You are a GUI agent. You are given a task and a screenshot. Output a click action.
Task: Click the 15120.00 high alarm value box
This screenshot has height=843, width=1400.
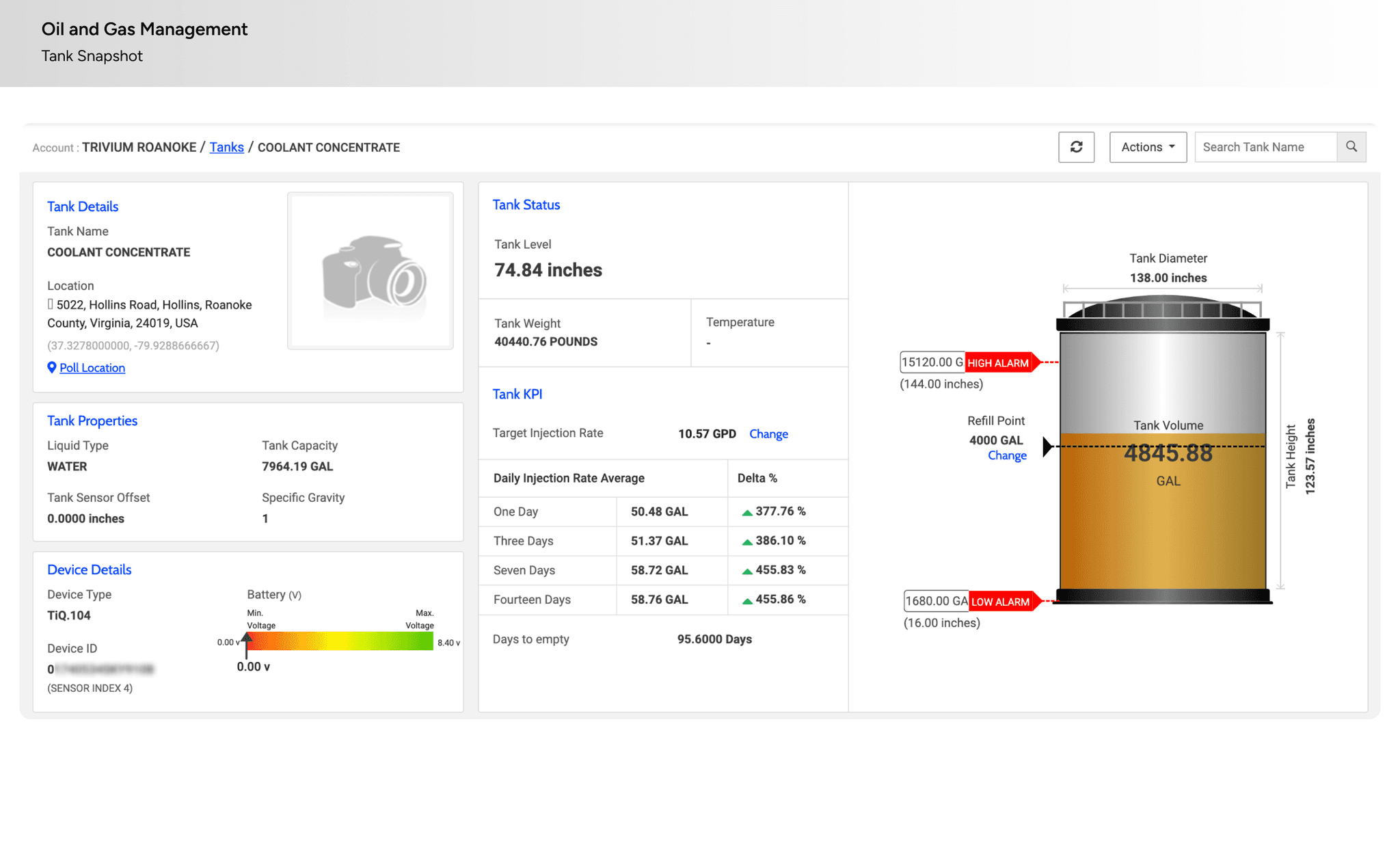click(932, 362)
